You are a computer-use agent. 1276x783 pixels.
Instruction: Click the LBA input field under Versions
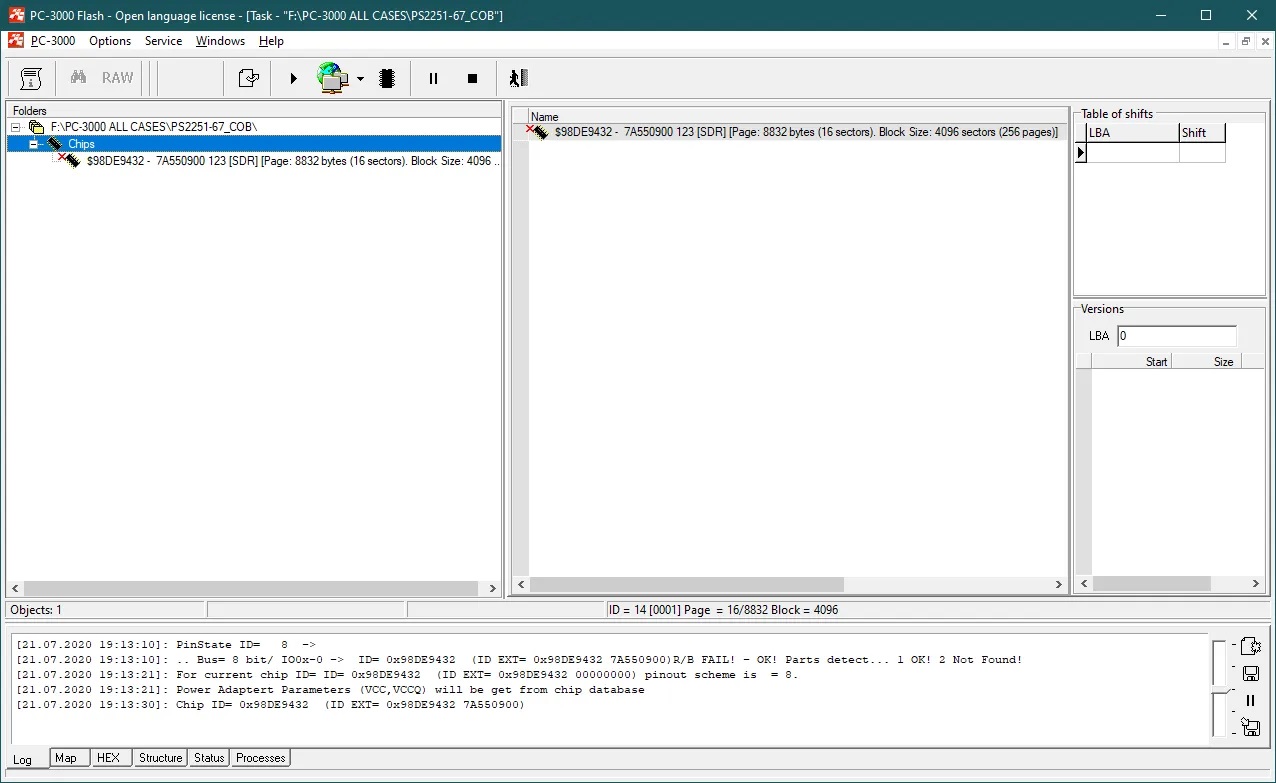[x=1176, y=336]
